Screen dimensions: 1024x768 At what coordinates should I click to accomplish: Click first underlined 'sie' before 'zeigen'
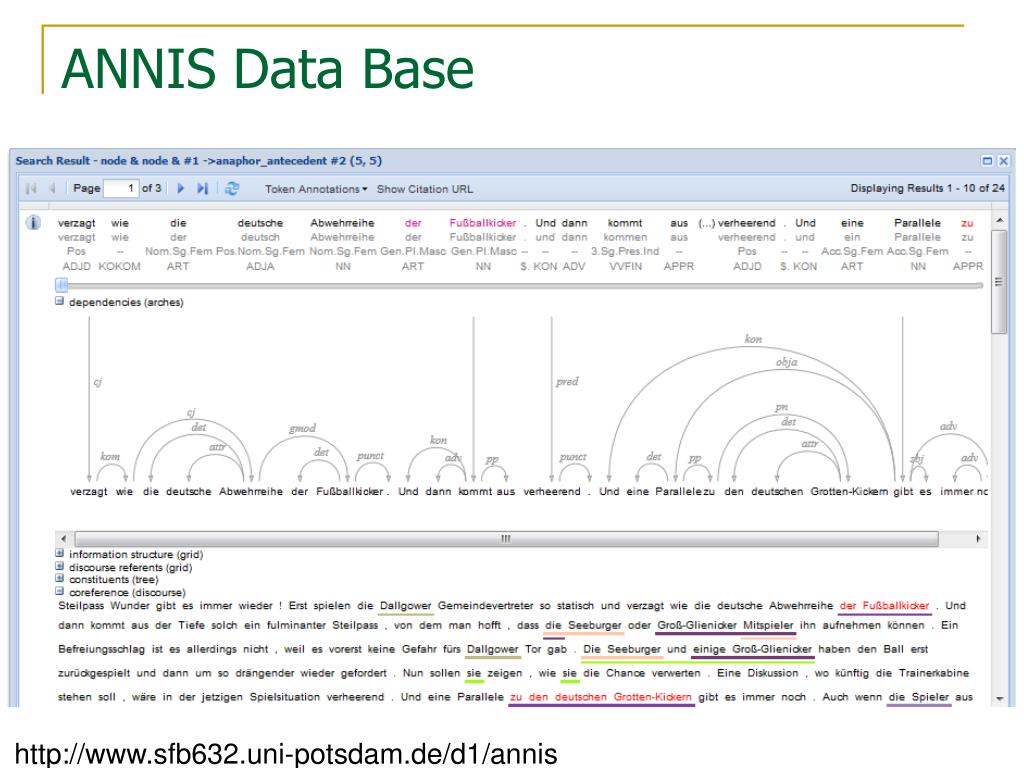473,673
